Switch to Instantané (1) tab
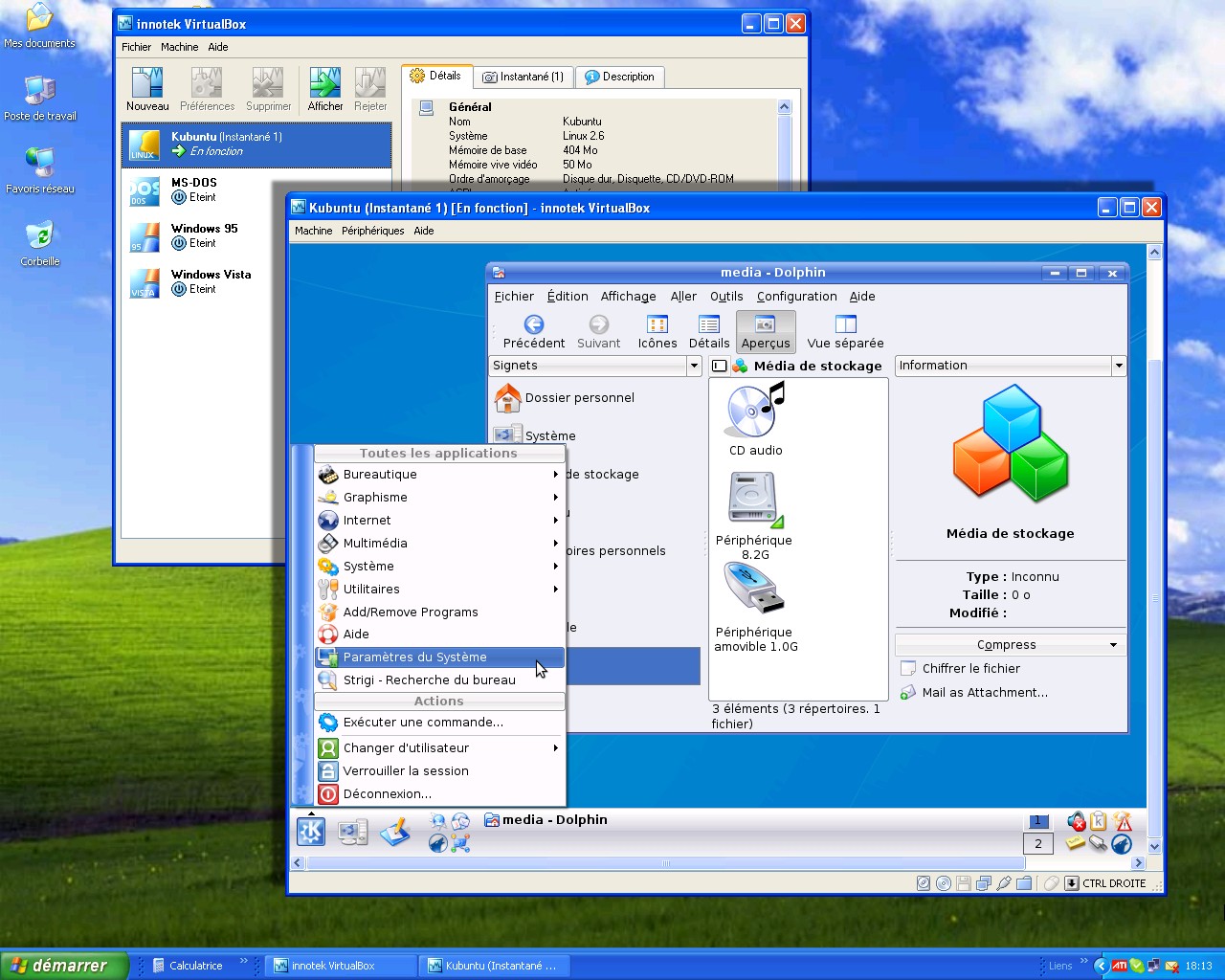 point(523,77)
